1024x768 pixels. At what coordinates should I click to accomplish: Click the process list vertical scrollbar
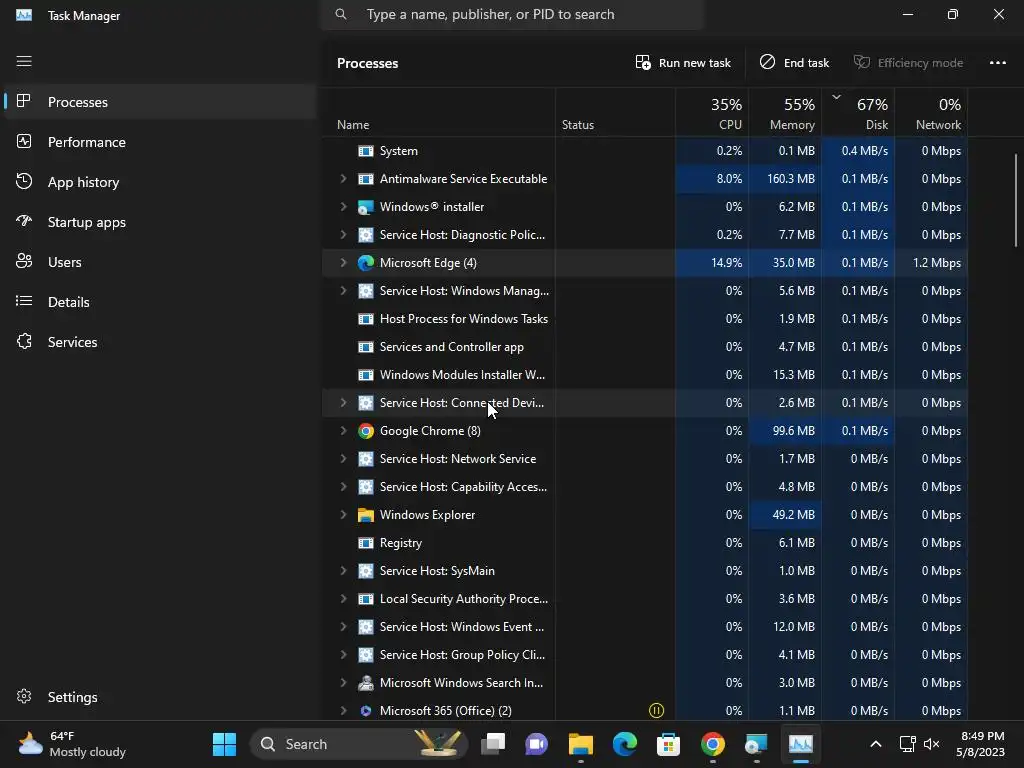click(x=1016, y=200)
